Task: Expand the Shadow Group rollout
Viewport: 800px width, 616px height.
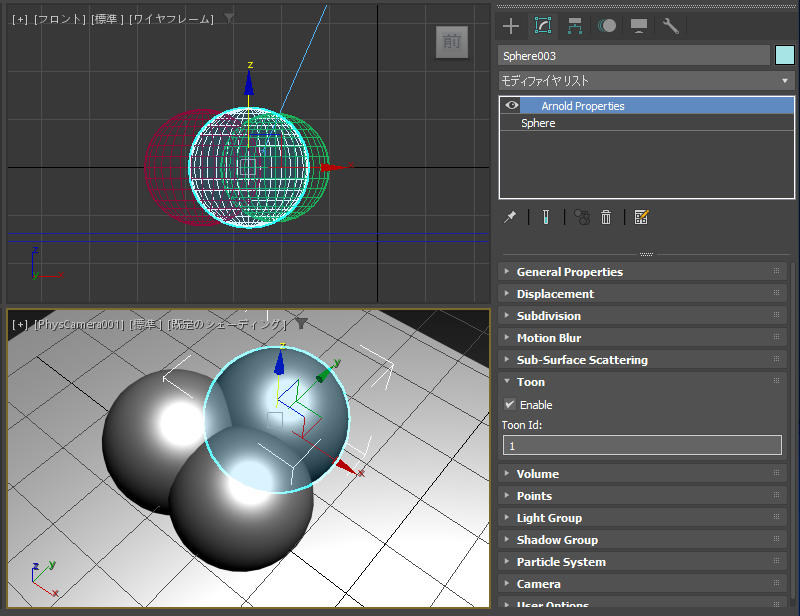Action: [x=642, y=539]
